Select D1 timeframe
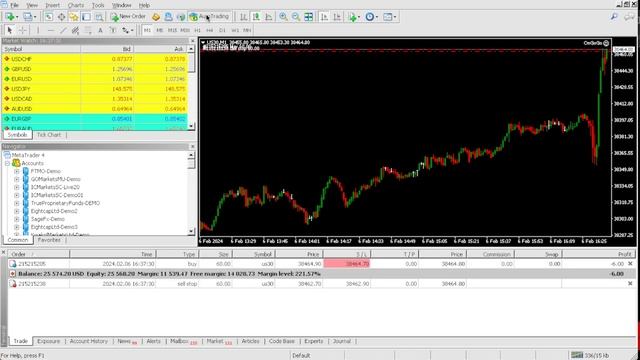This screenshot has height=360, width=640. click(x=222, y=30)
